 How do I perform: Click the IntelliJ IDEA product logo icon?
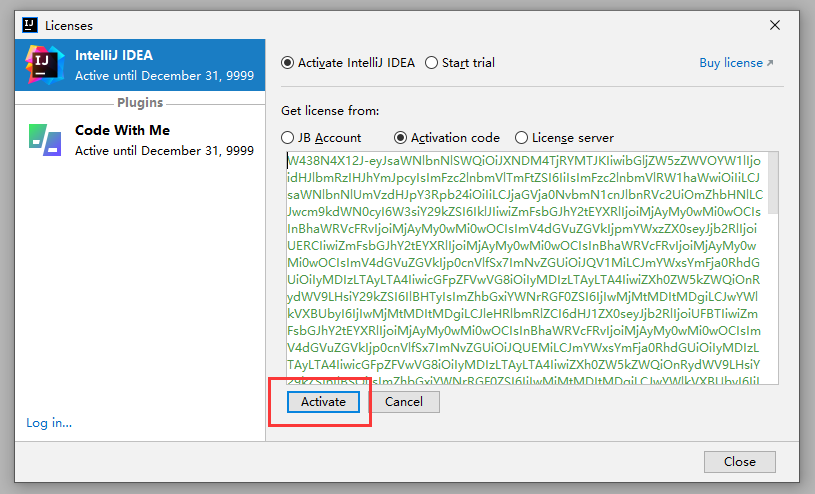click(45, 65)
